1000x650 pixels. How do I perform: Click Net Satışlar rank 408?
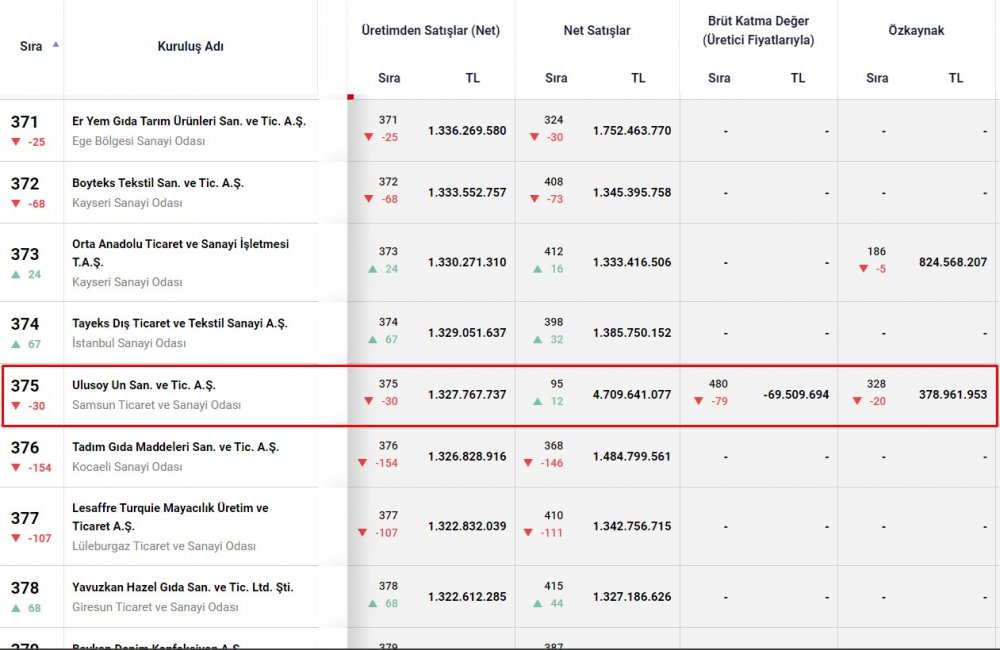click(x=554, y=181)
